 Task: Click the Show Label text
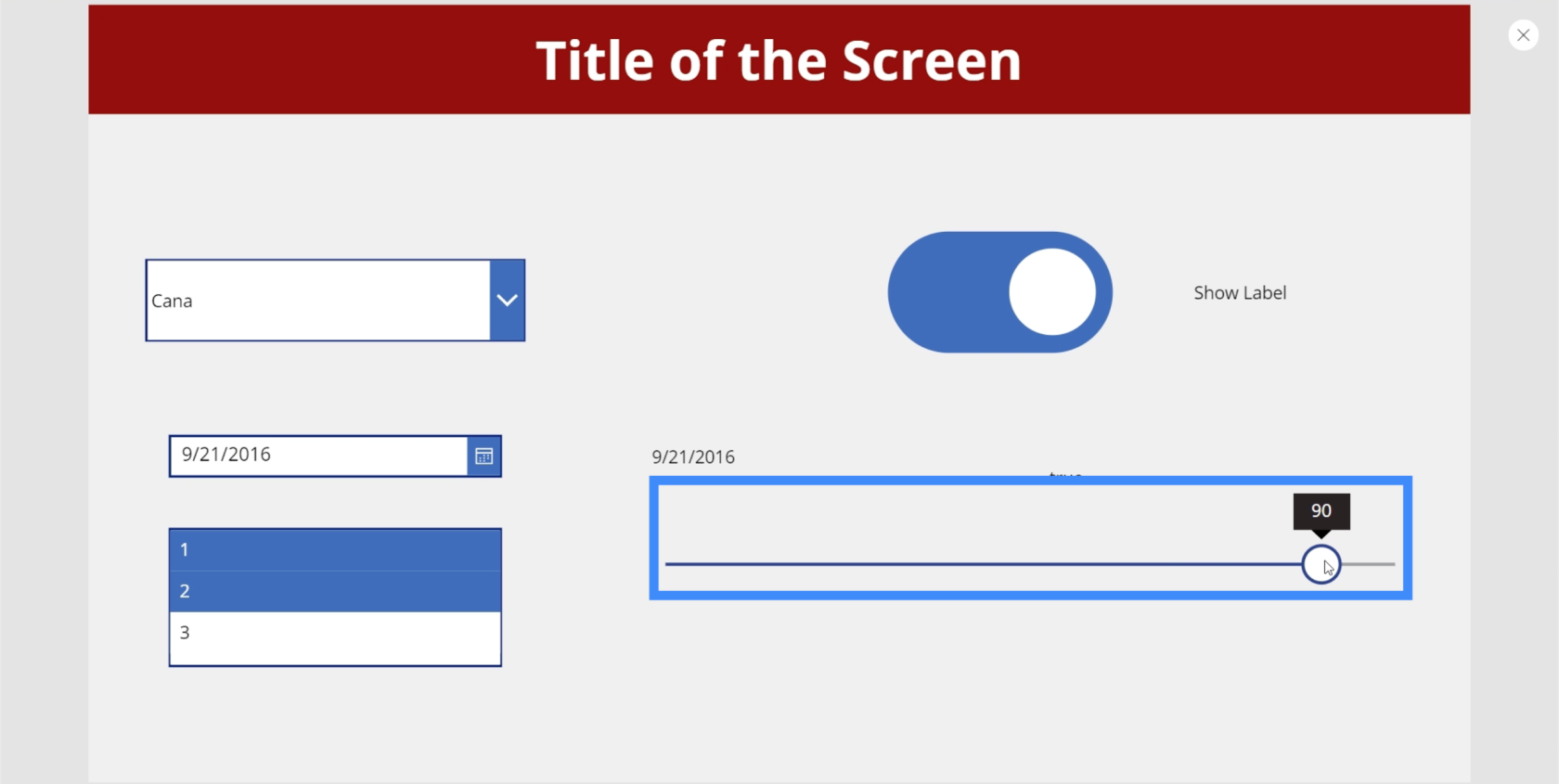1240,293
